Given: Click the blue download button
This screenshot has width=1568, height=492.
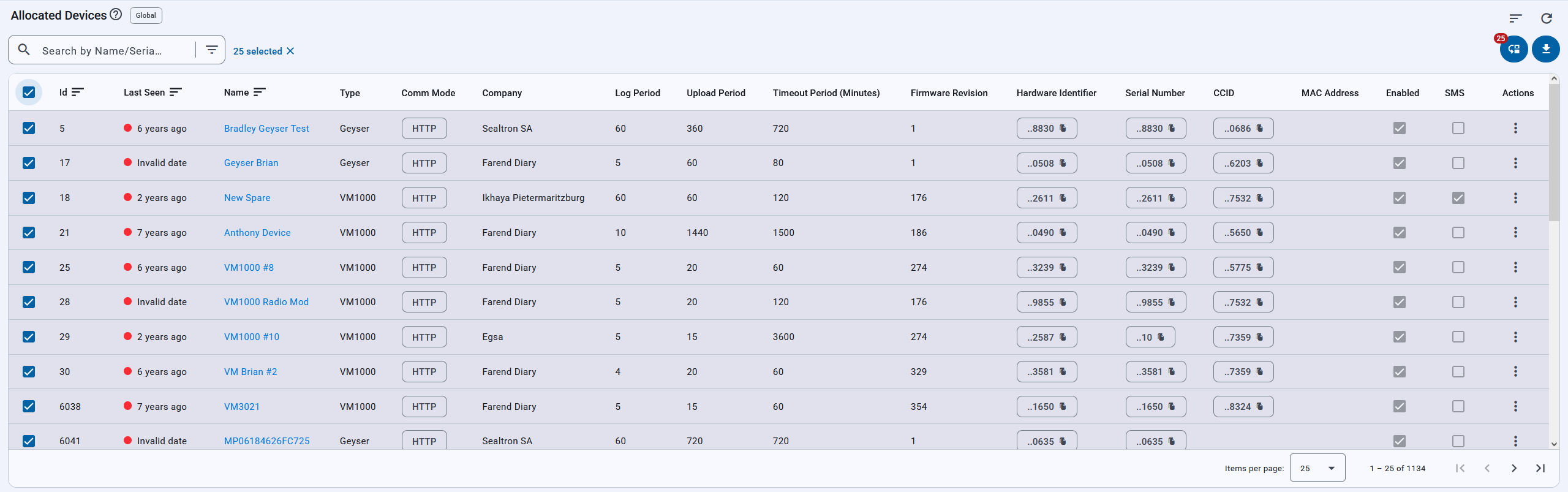Looking at the screenshot, I should (x=1545, y=49).
